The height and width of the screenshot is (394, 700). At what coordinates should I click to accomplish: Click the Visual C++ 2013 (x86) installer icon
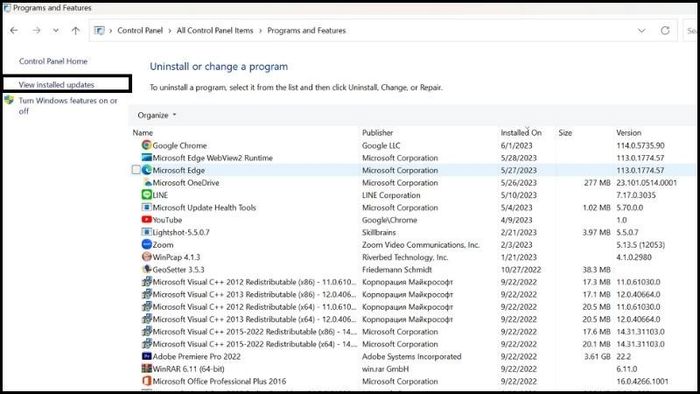tap(146, 294)
